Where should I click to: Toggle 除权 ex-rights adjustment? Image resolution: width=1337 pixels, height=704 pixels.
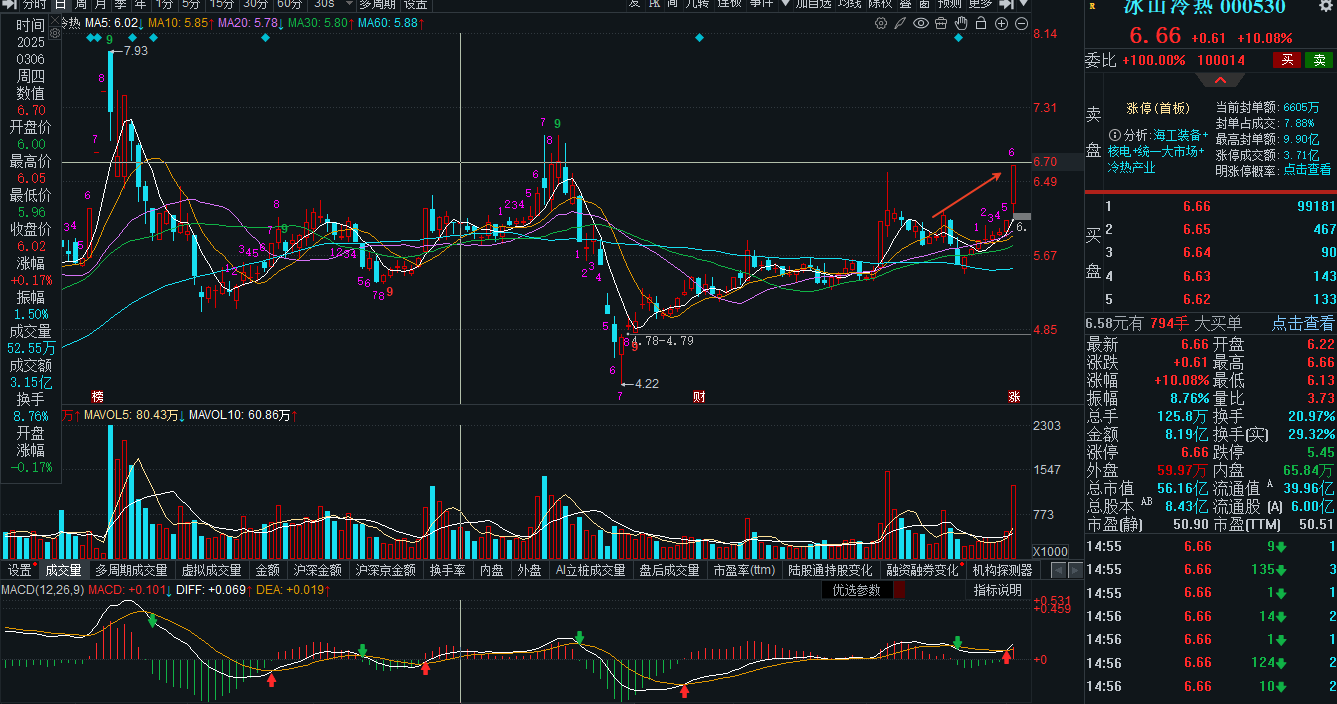(x=879, y=4)
